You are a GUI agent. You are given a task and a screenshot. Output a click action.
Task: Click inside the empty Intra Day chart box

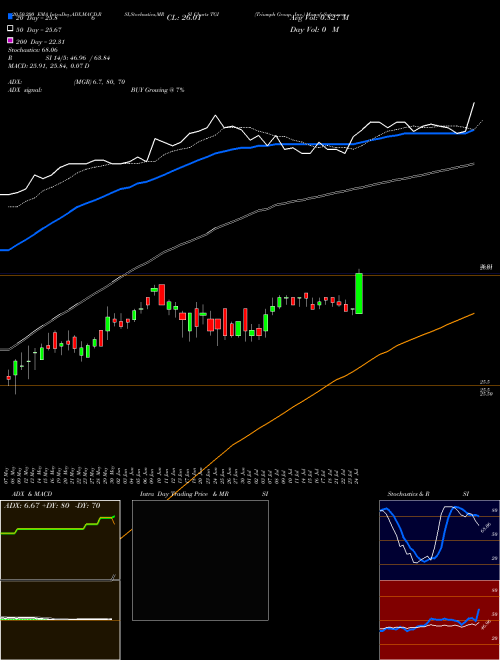(x=200, y=560)
